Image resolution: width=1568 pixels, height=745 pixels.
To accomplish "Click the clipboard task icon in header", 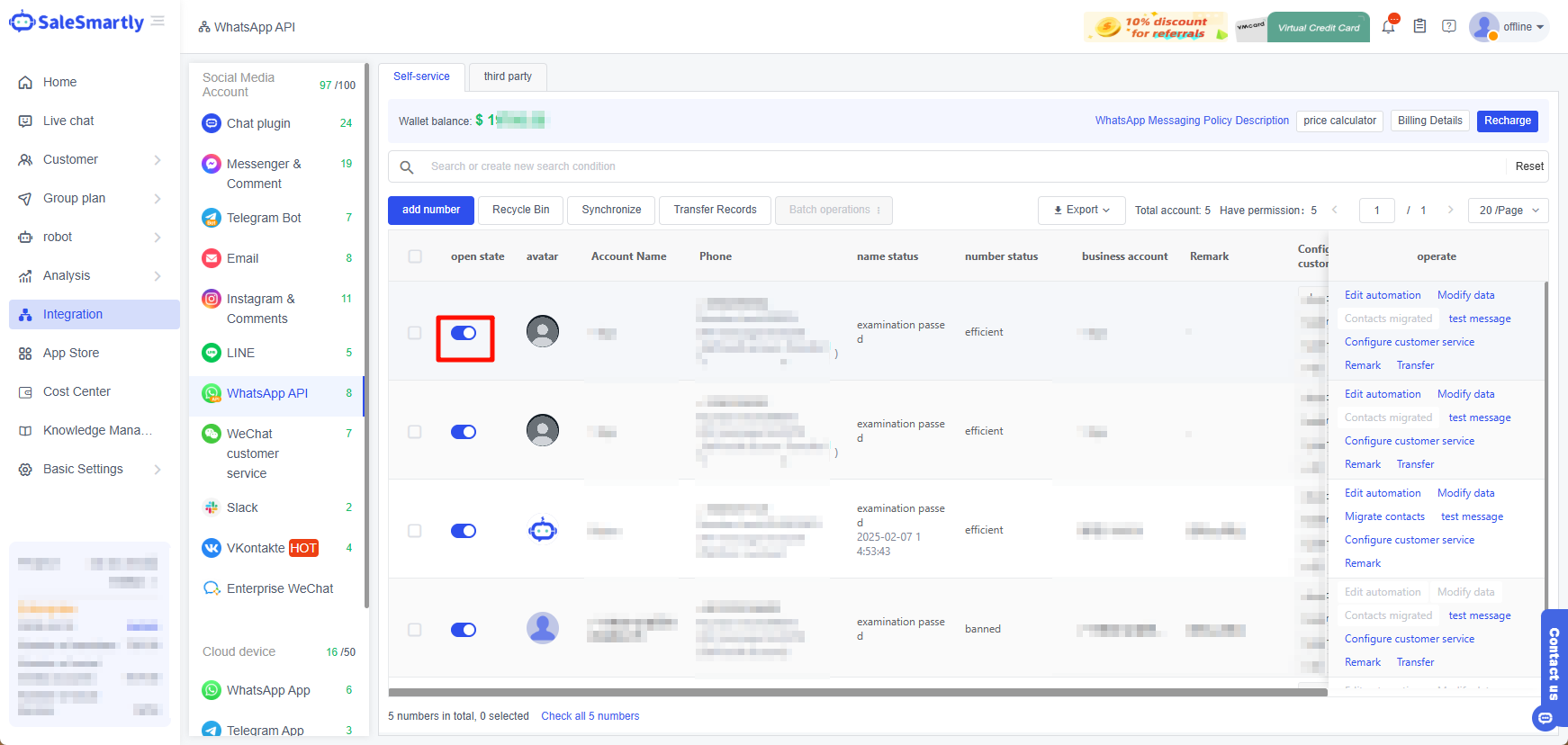I will point(1419,27).
